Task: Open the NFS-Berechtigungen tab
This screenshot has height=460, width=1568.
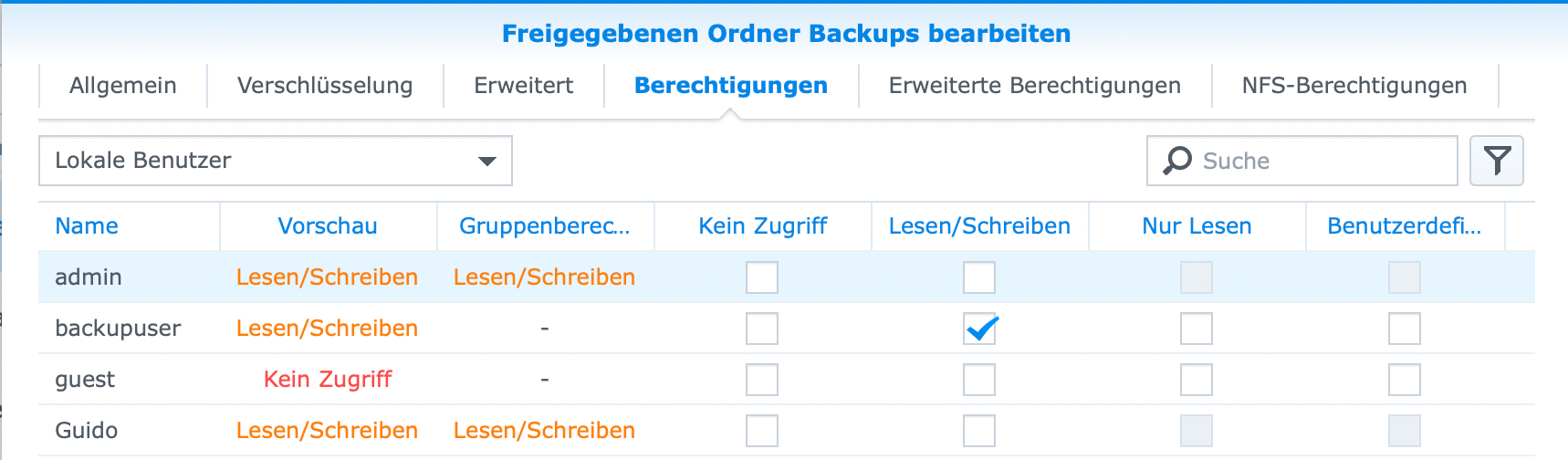Action: 1354,86
